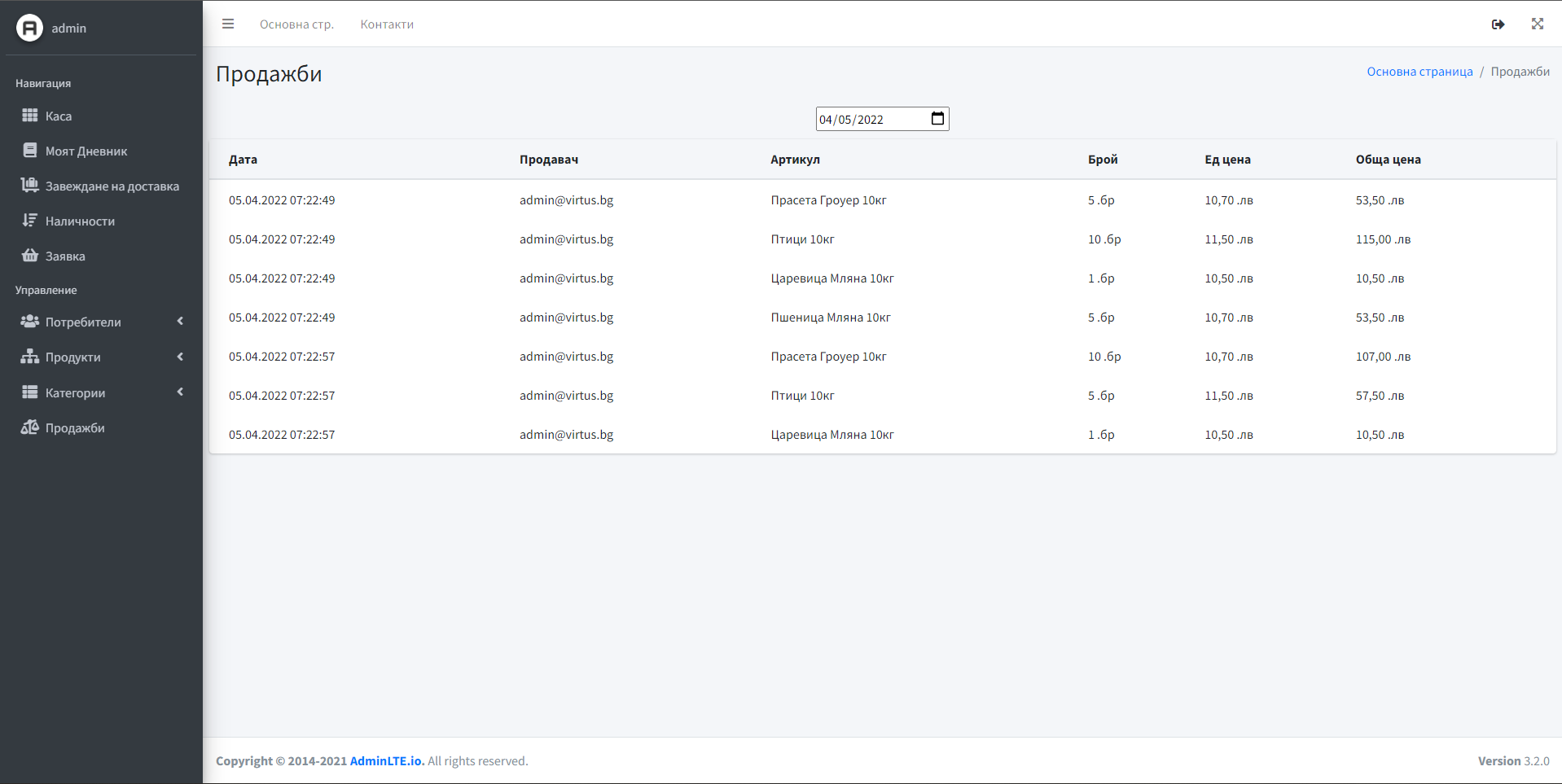This screenshot has width=1562, height=784.
Task: Select the Заявка cart icon
Action: tap(30, 256)
